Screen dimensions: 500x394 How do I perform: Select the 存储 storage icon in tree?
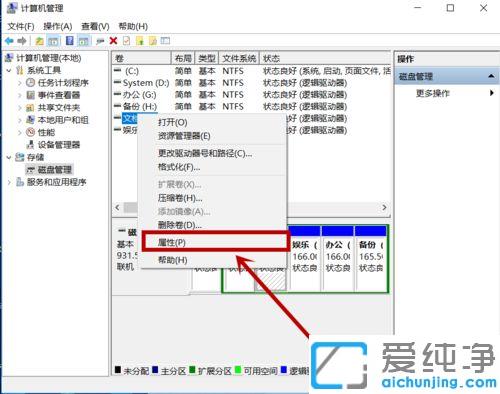(20, 157)
